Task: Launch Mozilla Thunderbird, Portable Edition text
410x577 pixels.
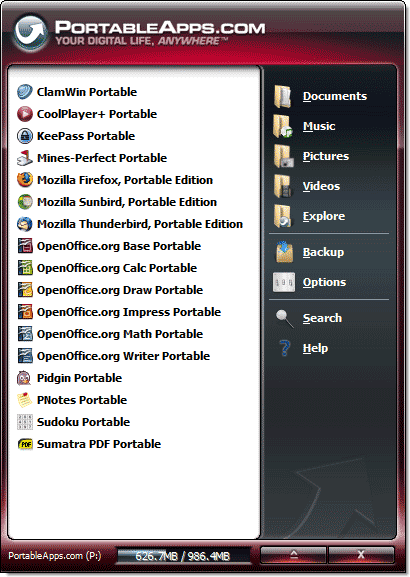Action: point(140,224)
